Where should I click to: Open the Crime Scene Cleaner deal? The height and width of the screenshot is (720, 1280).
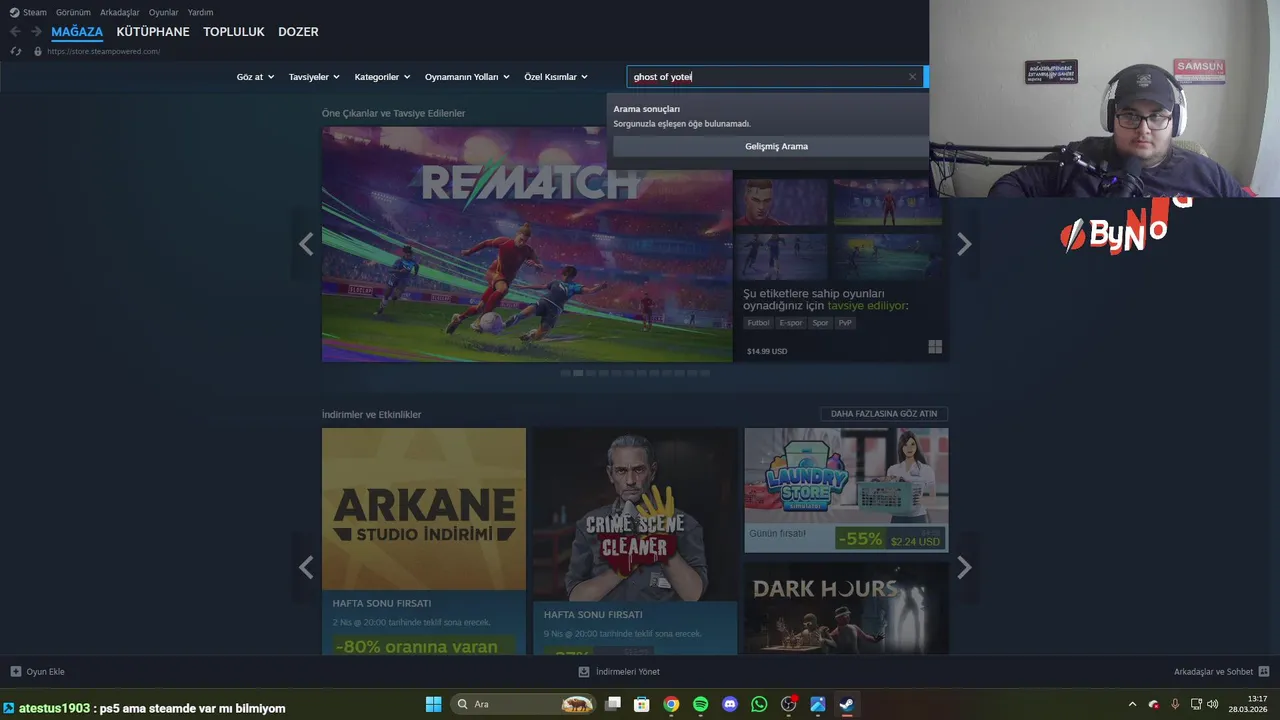coord(635,541)
